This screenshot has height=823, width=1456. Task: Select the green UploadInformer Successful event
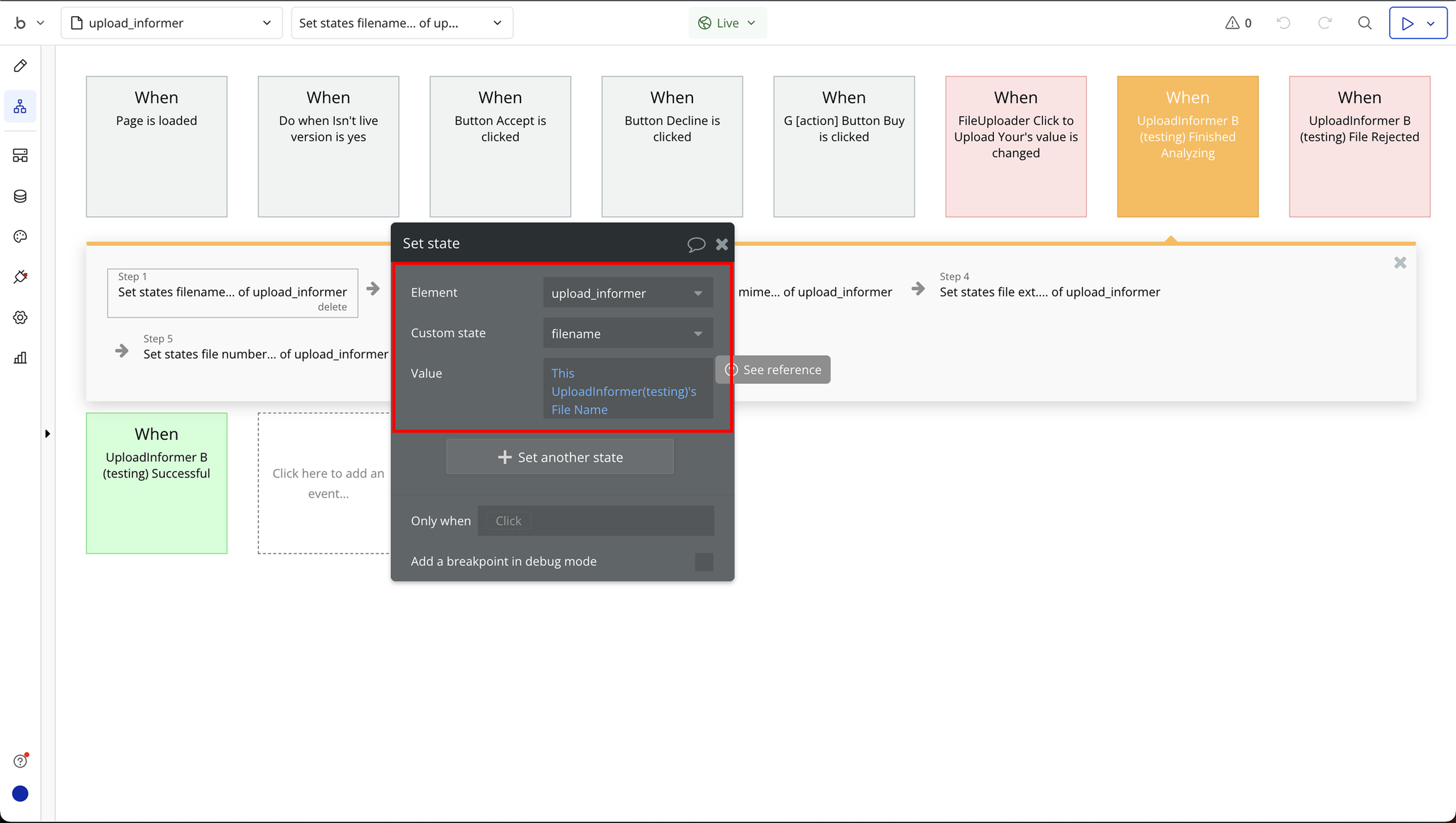(156, 483)
